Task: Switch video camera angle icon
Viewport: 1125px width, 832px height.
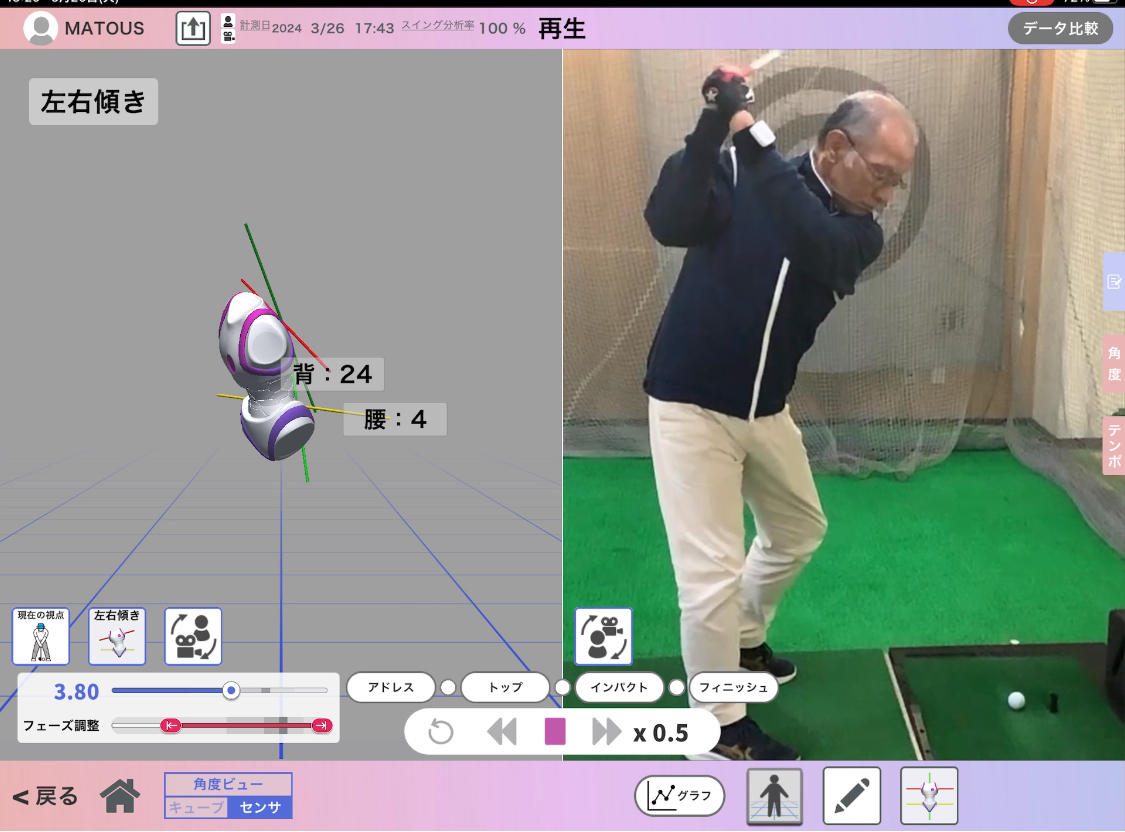Action: [x=603, y=636]
